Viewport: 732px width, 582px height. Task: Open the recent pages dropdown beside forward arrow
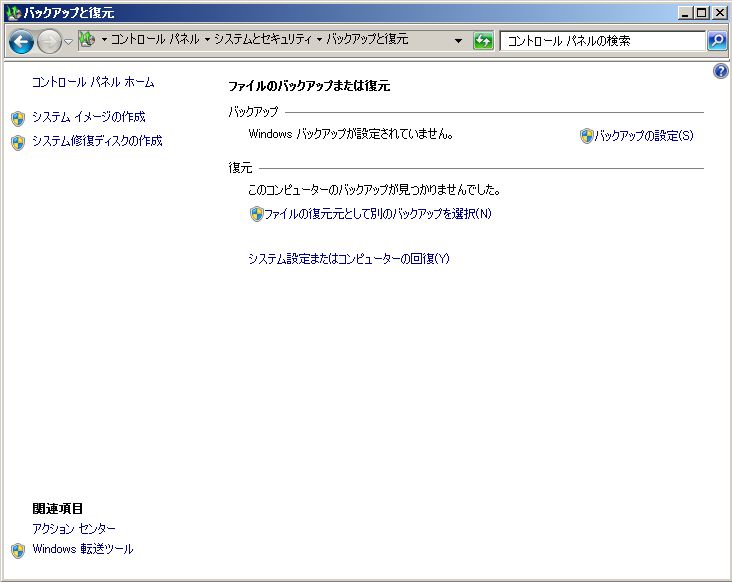[68, 42]
